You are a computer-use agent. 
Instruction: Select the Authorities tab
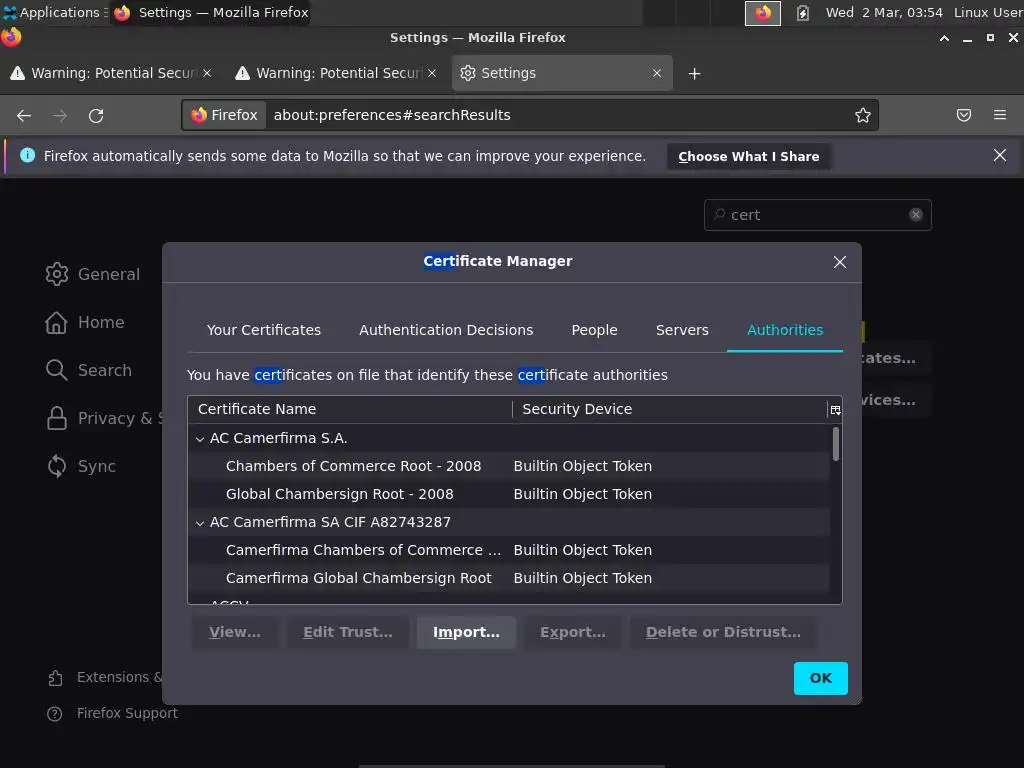point(785,330)
